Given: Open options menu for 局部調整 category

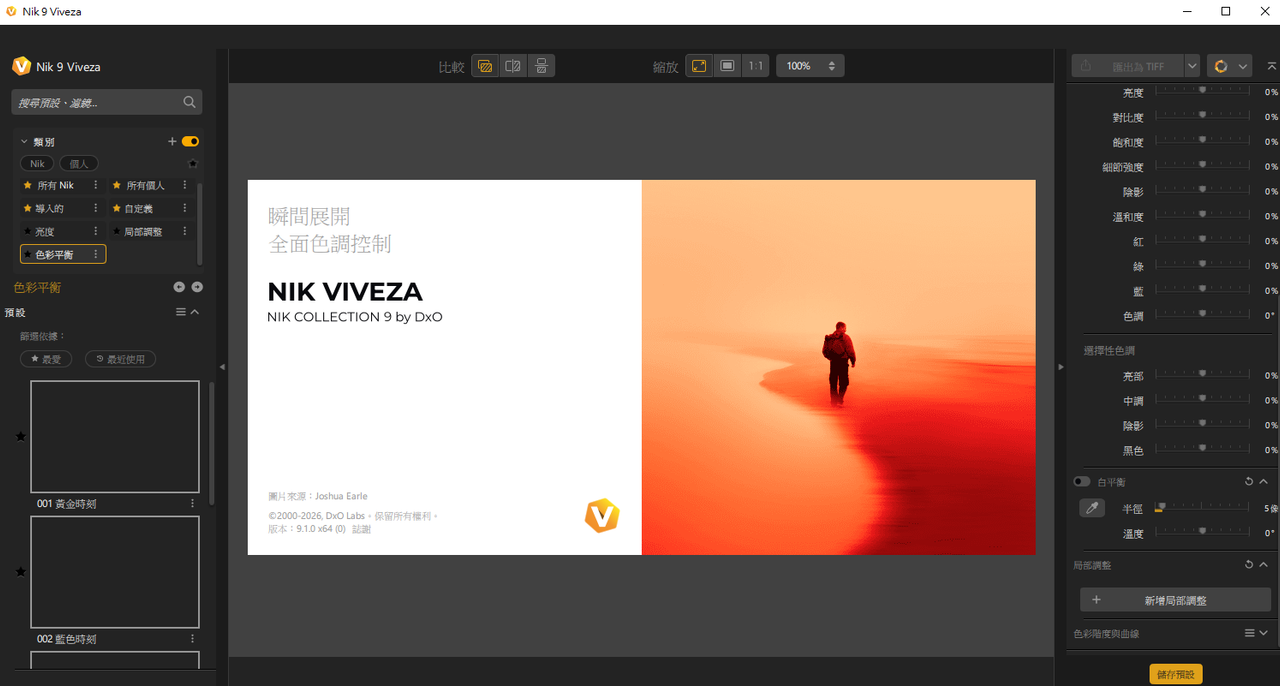Looking at the screenshot, I should coord(185,231).
